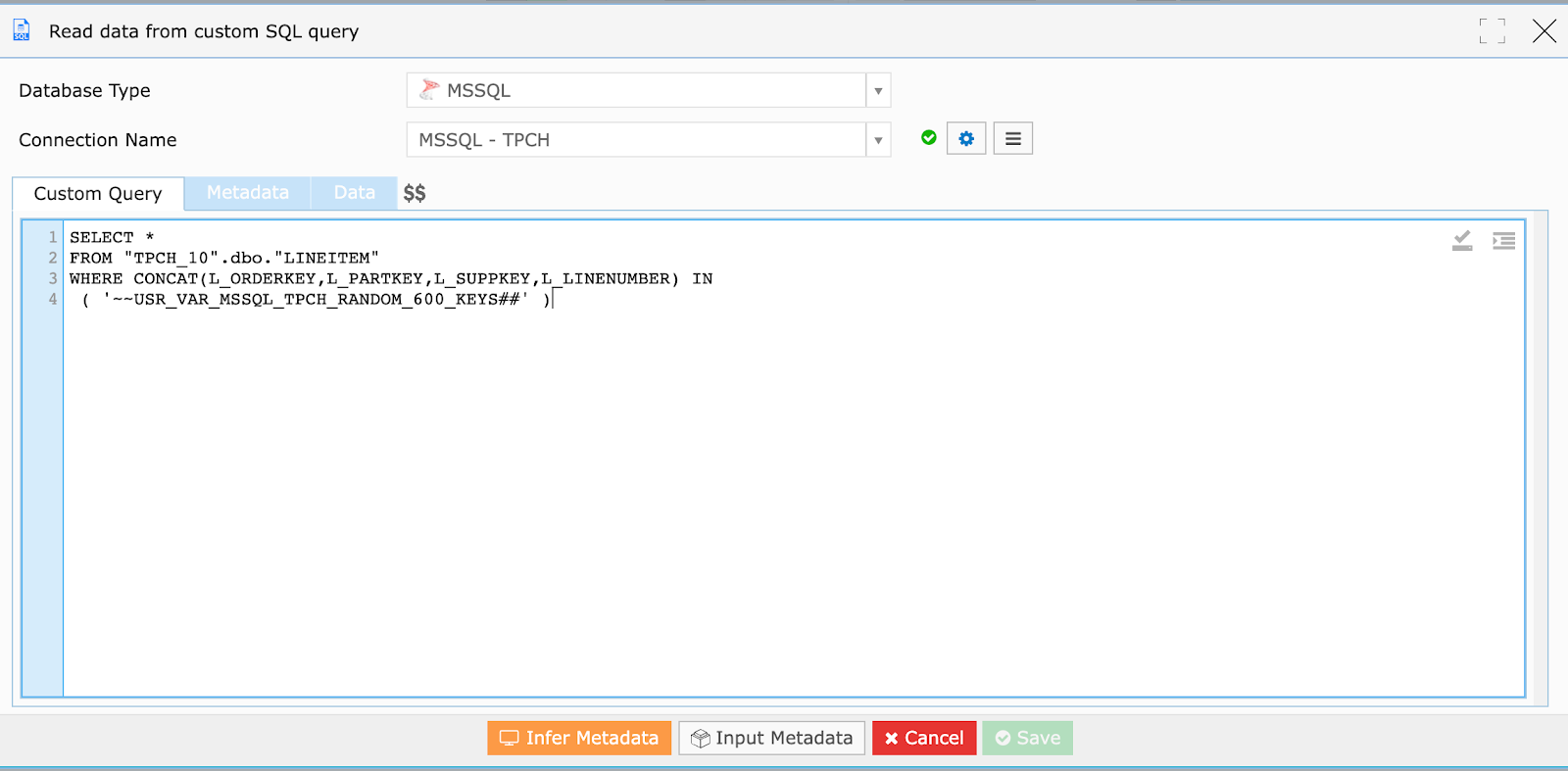Switch to the Data tab
The height and width of the screenshot is (771, 1568).
[x=355, y=192]
